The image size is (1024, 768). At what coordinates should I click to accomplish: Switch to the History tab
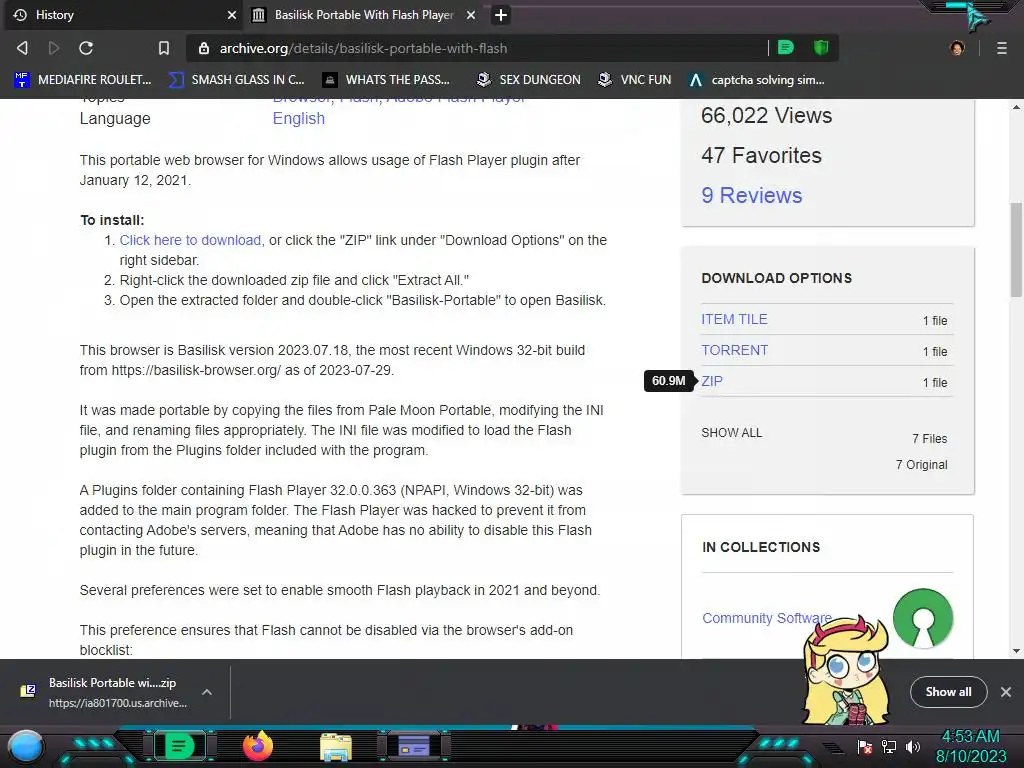124,15
